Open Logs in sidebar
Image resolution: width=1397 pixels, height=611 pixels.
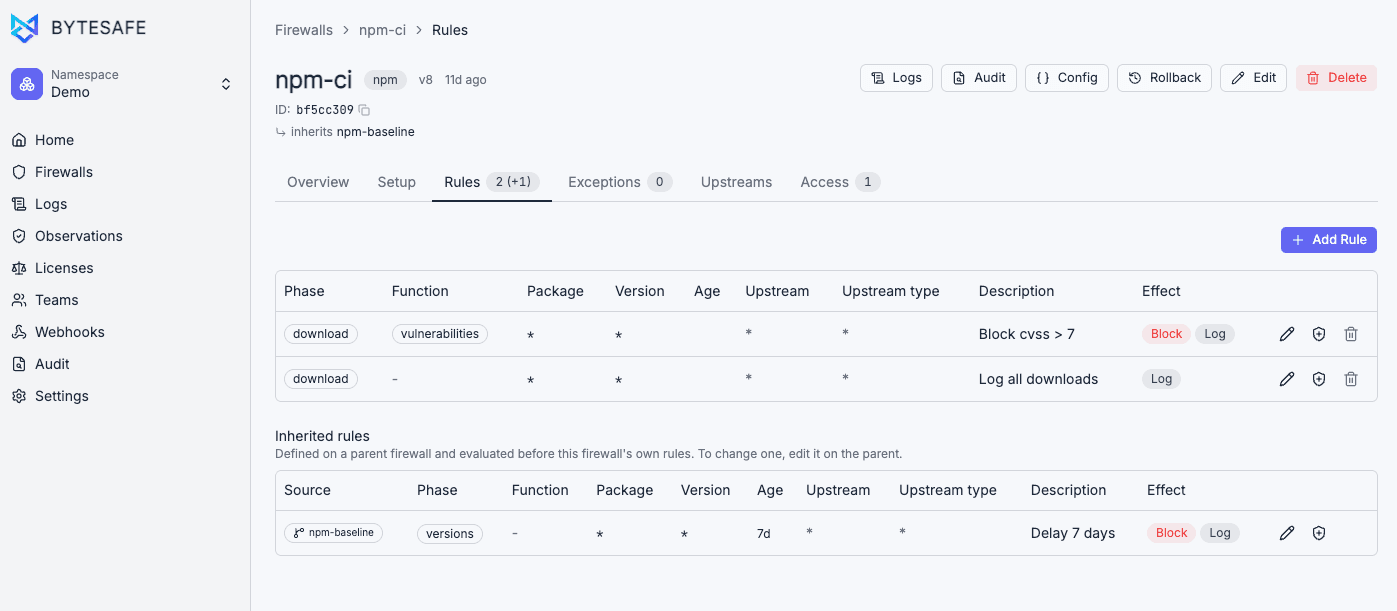pyautogui.click(x=51, y=204)
